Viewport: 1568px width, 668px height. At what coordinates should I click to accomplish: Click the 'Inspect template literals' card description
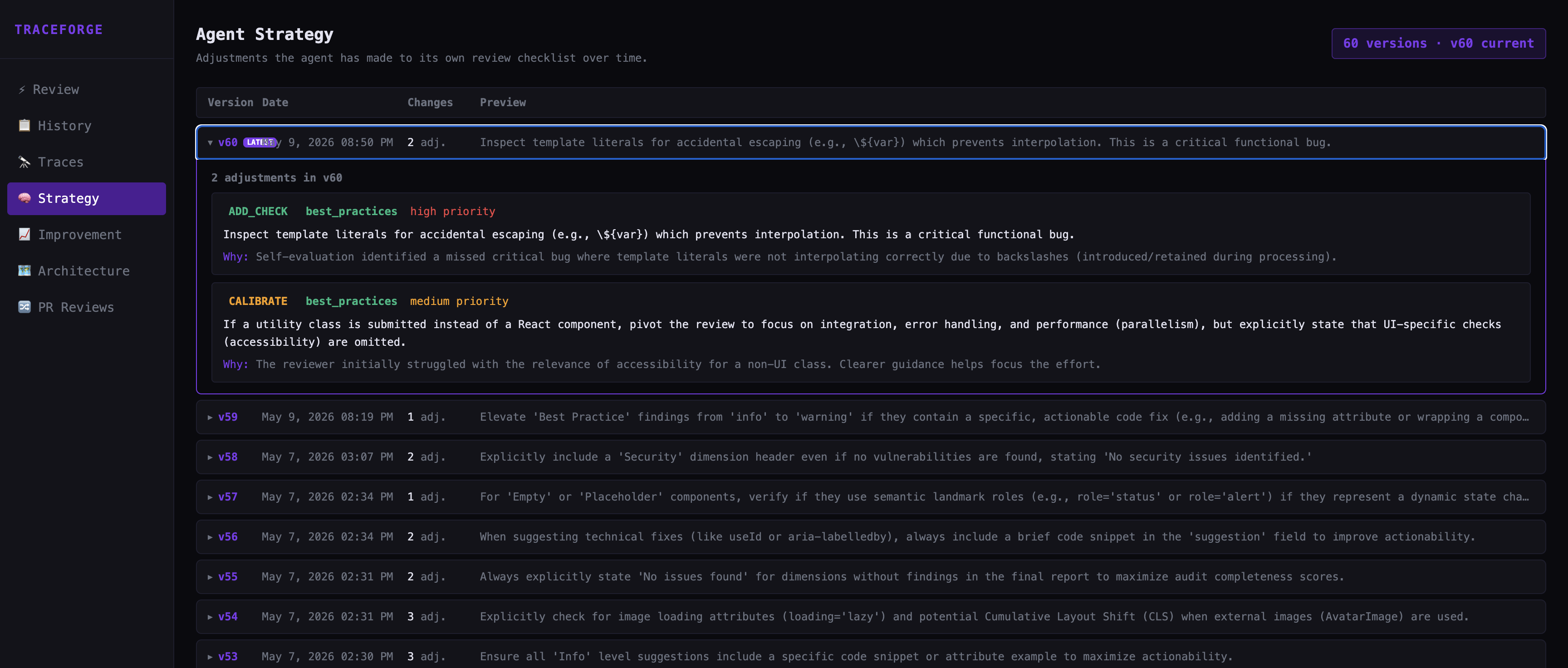click(x=648, y=235)
